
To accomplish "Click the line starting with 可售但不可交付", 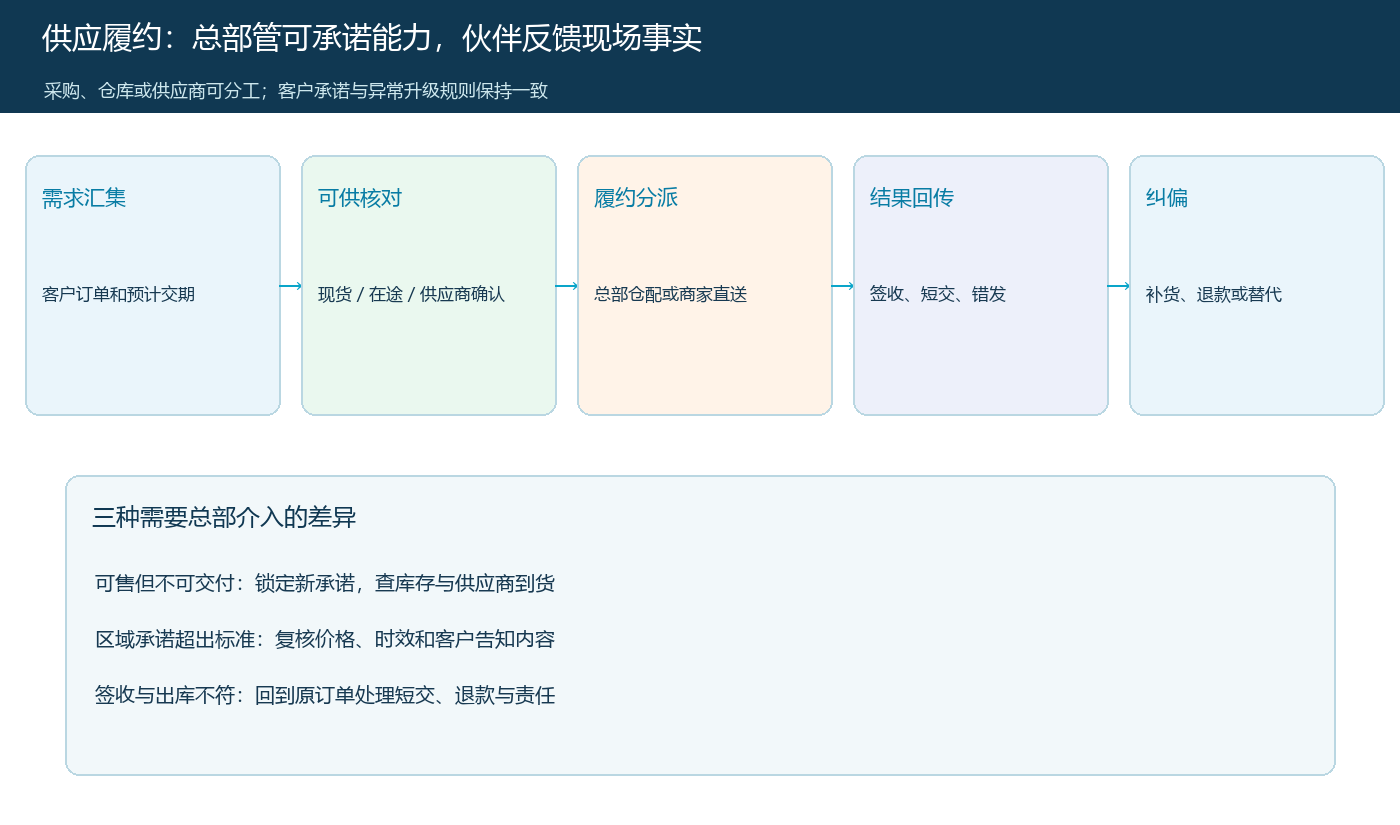I will click(x=325, y=583).
